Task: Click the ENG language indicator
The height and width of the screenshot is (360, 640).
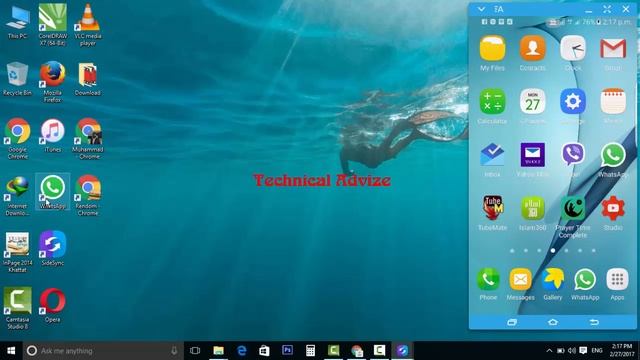Action: click(x=597, y=351)
